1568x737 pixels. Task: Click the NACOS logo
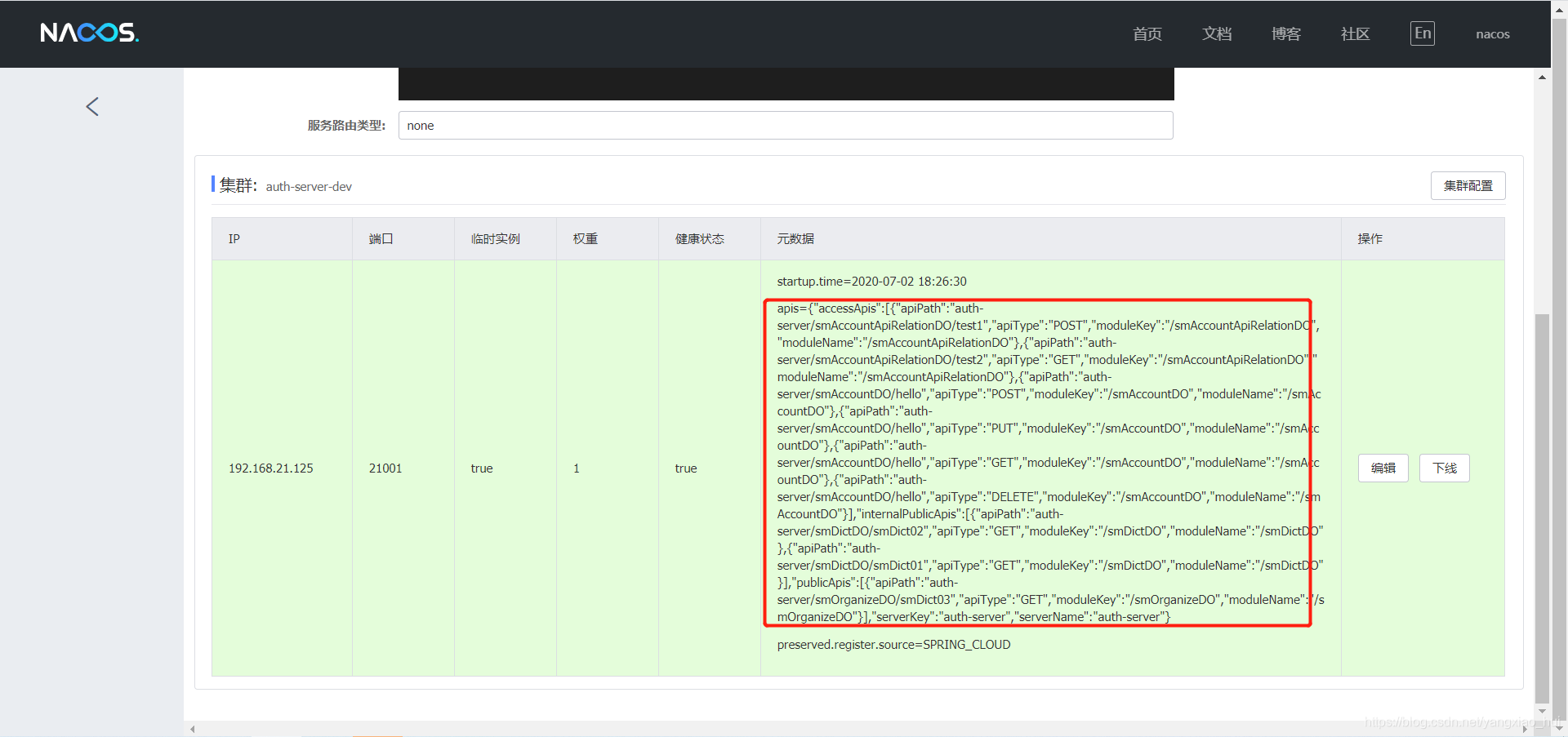(90, 33)
